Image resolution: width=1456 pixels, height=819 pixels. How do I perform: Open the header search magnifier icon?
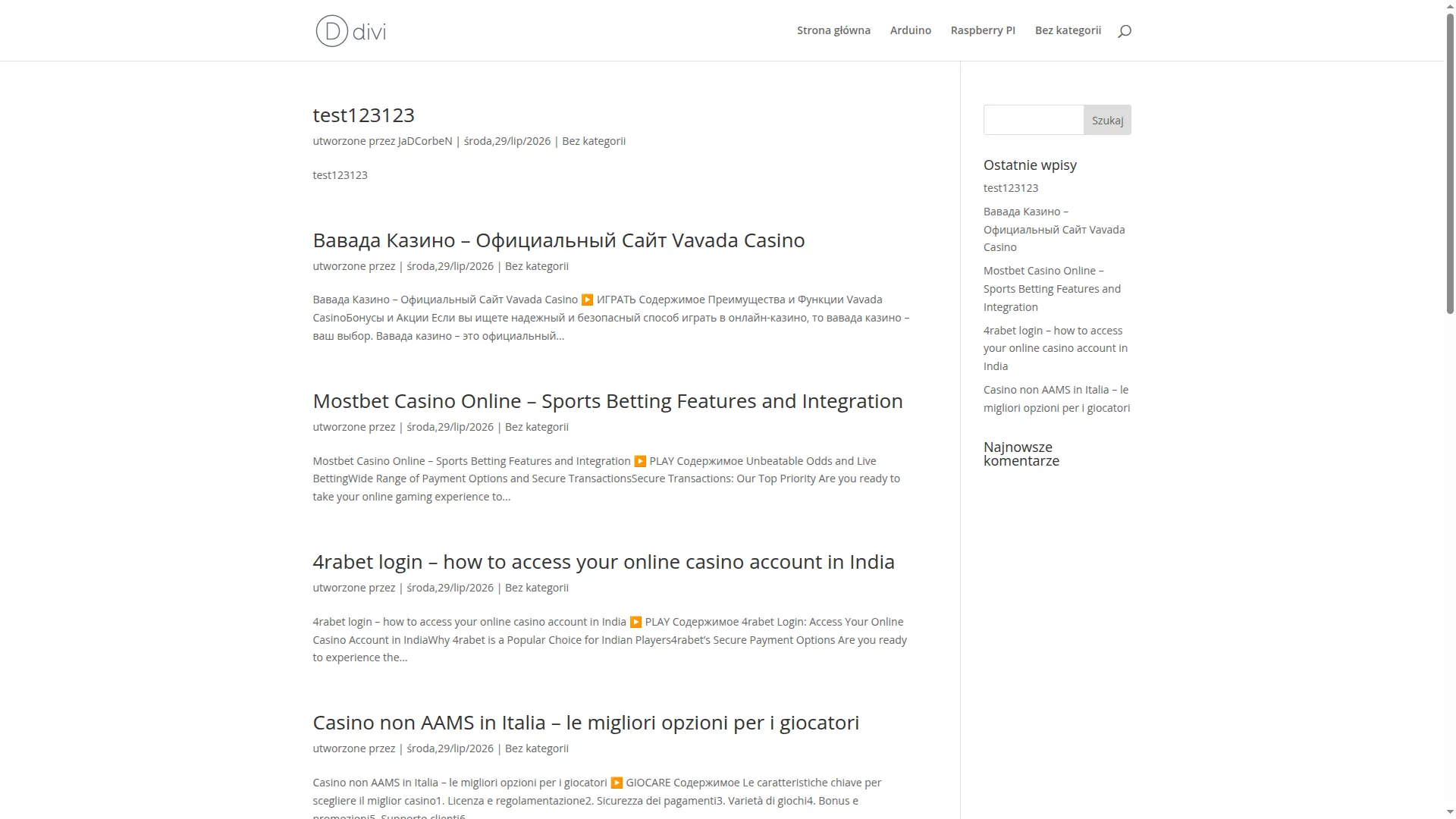pos(1125,31)
